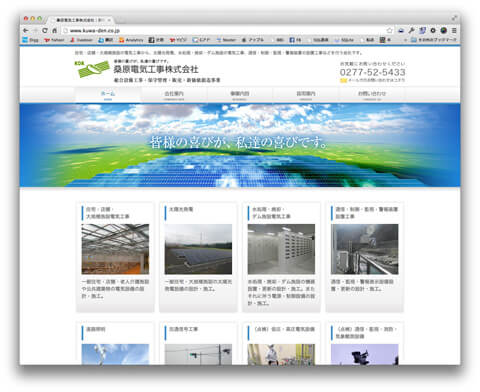Click the mail envelope icon below phone number

(x=343, y=80)
